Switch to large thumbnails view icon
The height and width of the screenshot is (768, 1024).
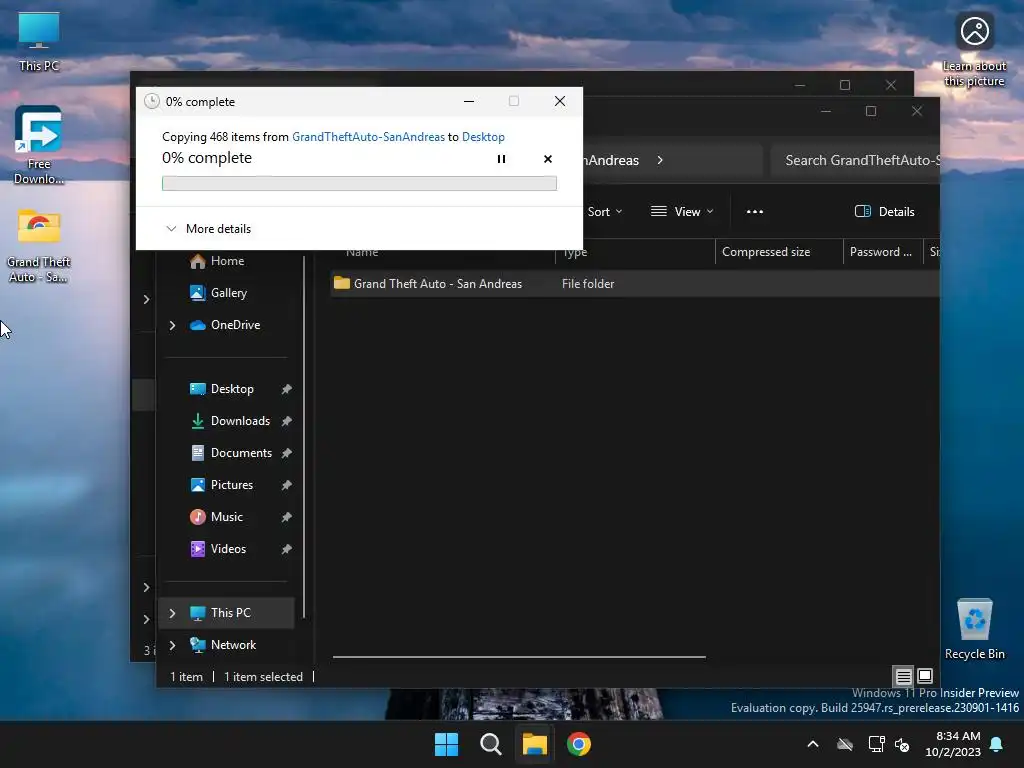click(925, 676)
